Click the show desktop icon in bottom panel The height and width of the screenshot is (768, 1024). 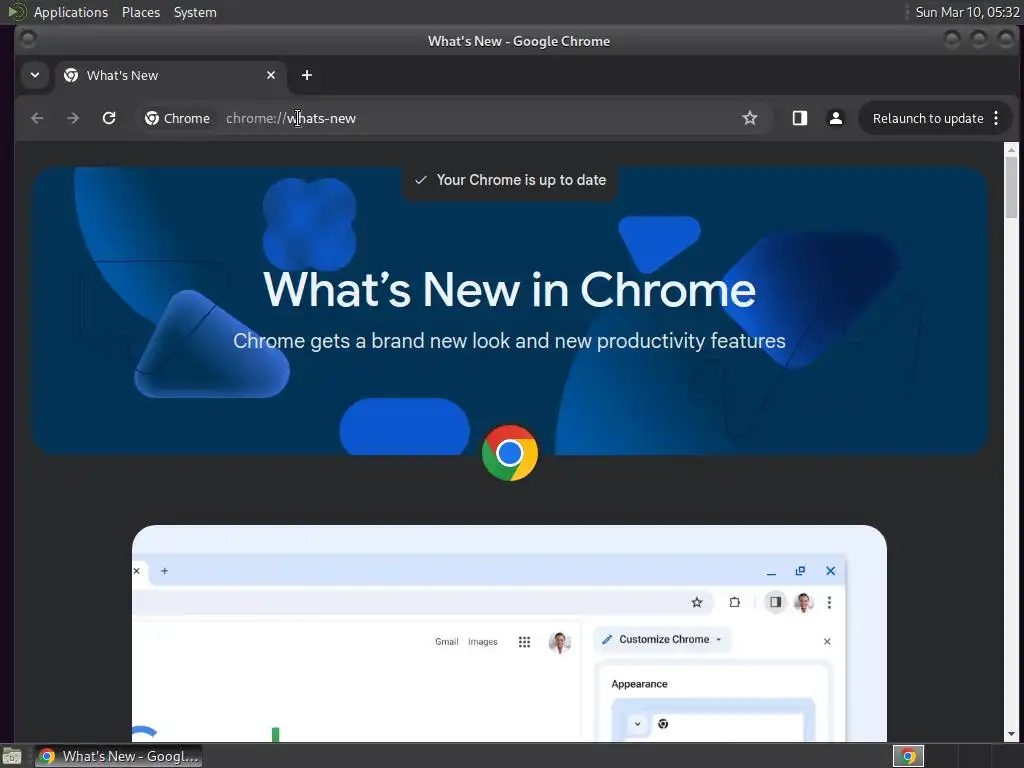(x=12, y=756)
